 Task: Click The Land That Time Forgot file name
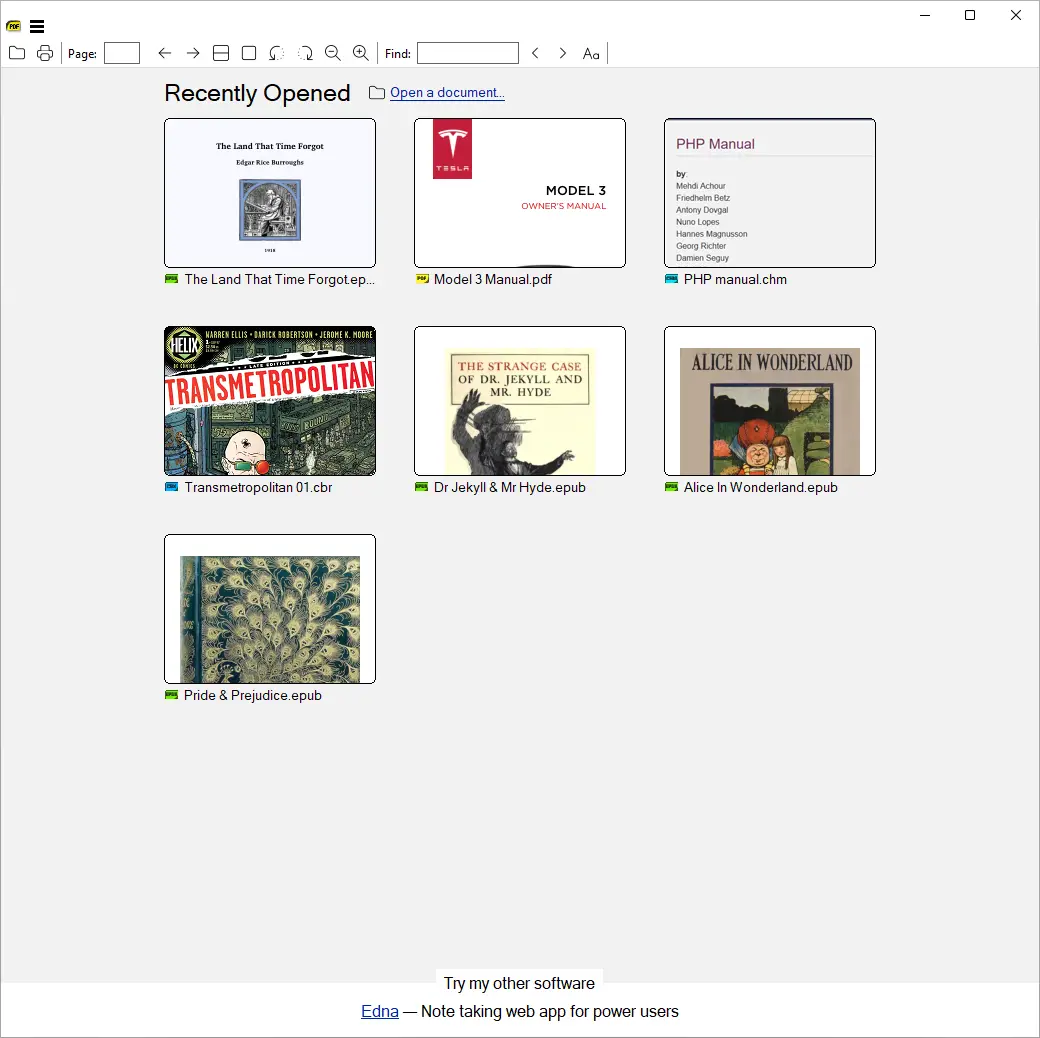click(x=279, y=279)
